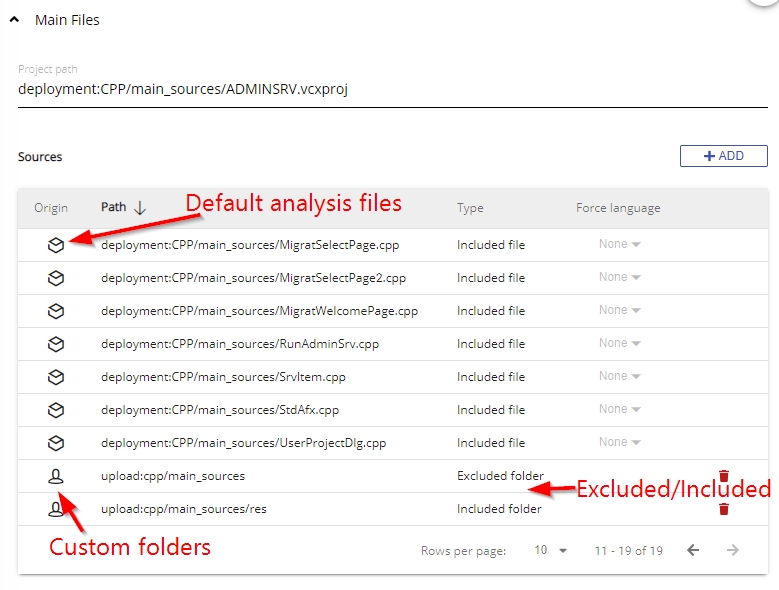Click the package origin icon for MigratSelectPage.cpp
The width and height of the screenshot is (779, 590).
pyautogui.click(x=56, y=245)
